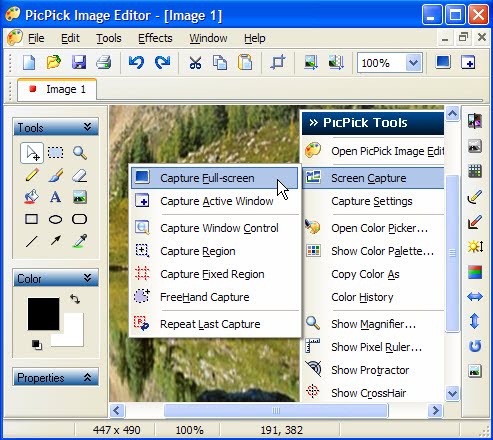The image size is (493, 440).
Task: Select the Eraser tool
Action: click(80, 175)
